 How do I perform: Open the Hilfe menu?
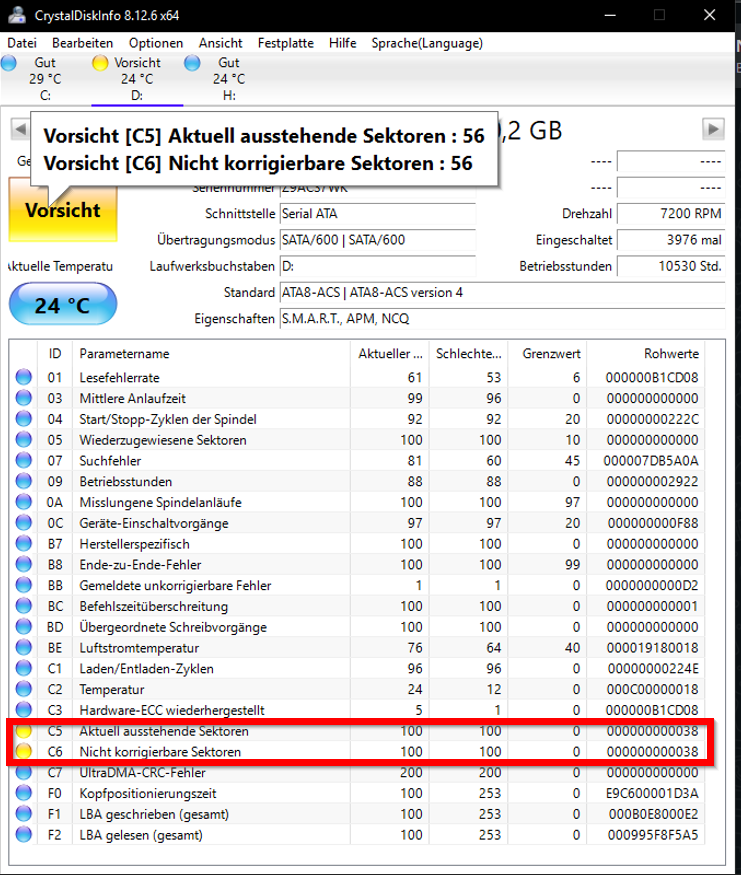[343, 43]
